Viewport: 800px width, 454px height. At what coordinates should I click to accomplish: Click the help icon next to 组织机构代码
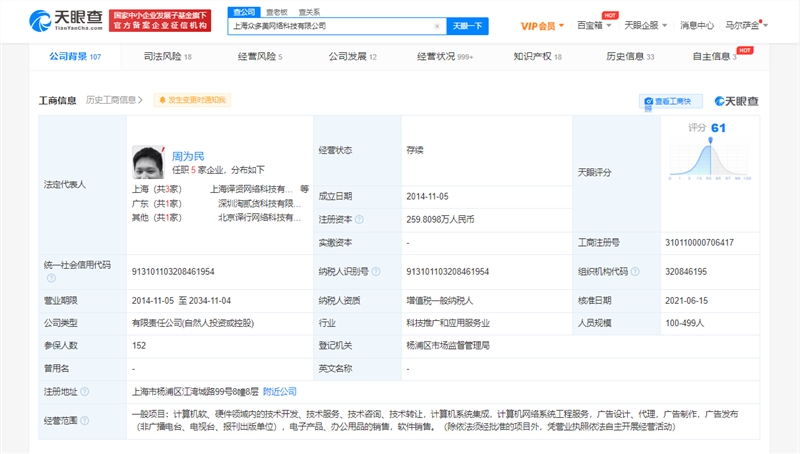(635, 271)
